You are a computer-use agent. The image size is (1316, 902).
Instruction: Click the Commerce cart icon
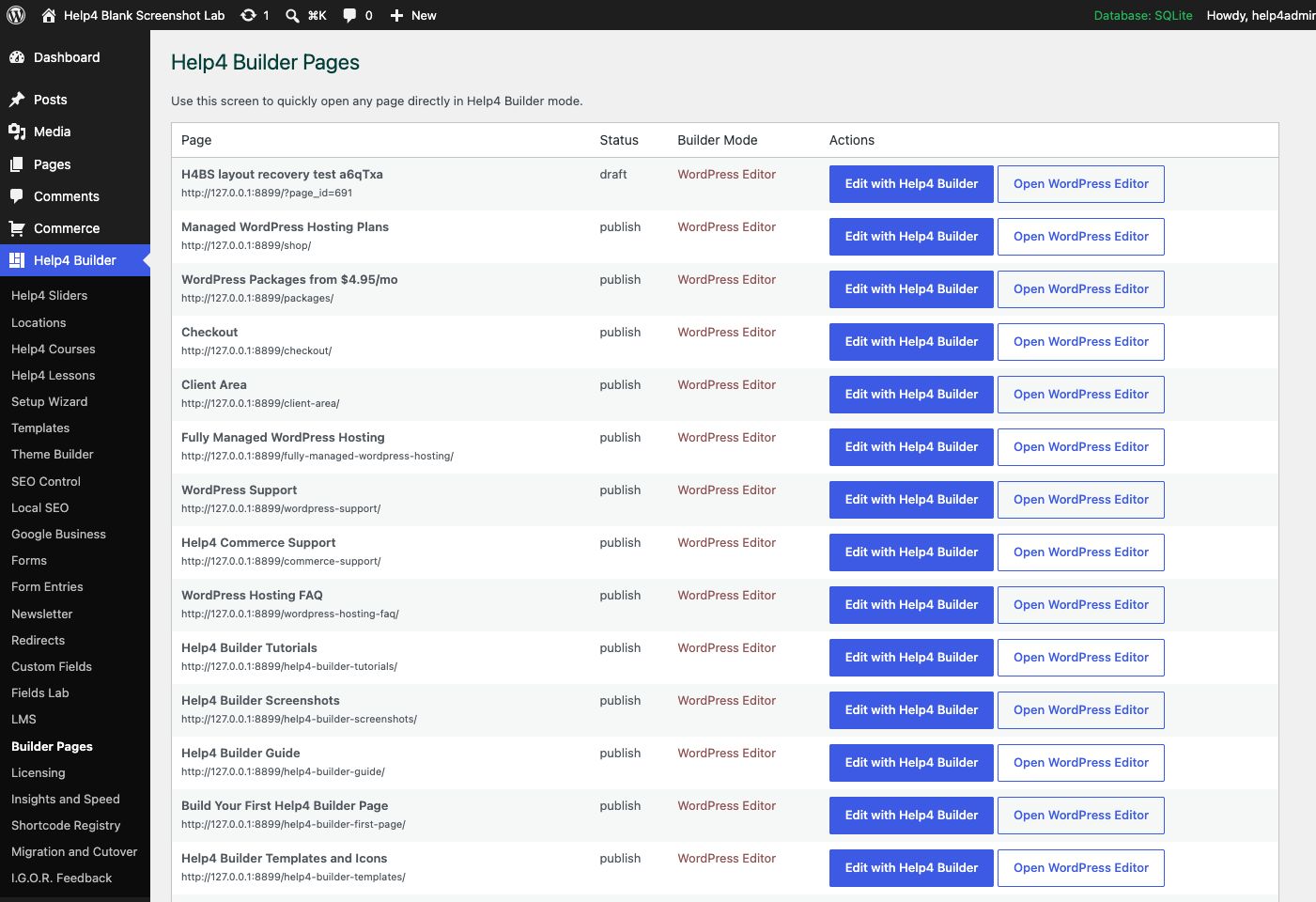[17, 228]
